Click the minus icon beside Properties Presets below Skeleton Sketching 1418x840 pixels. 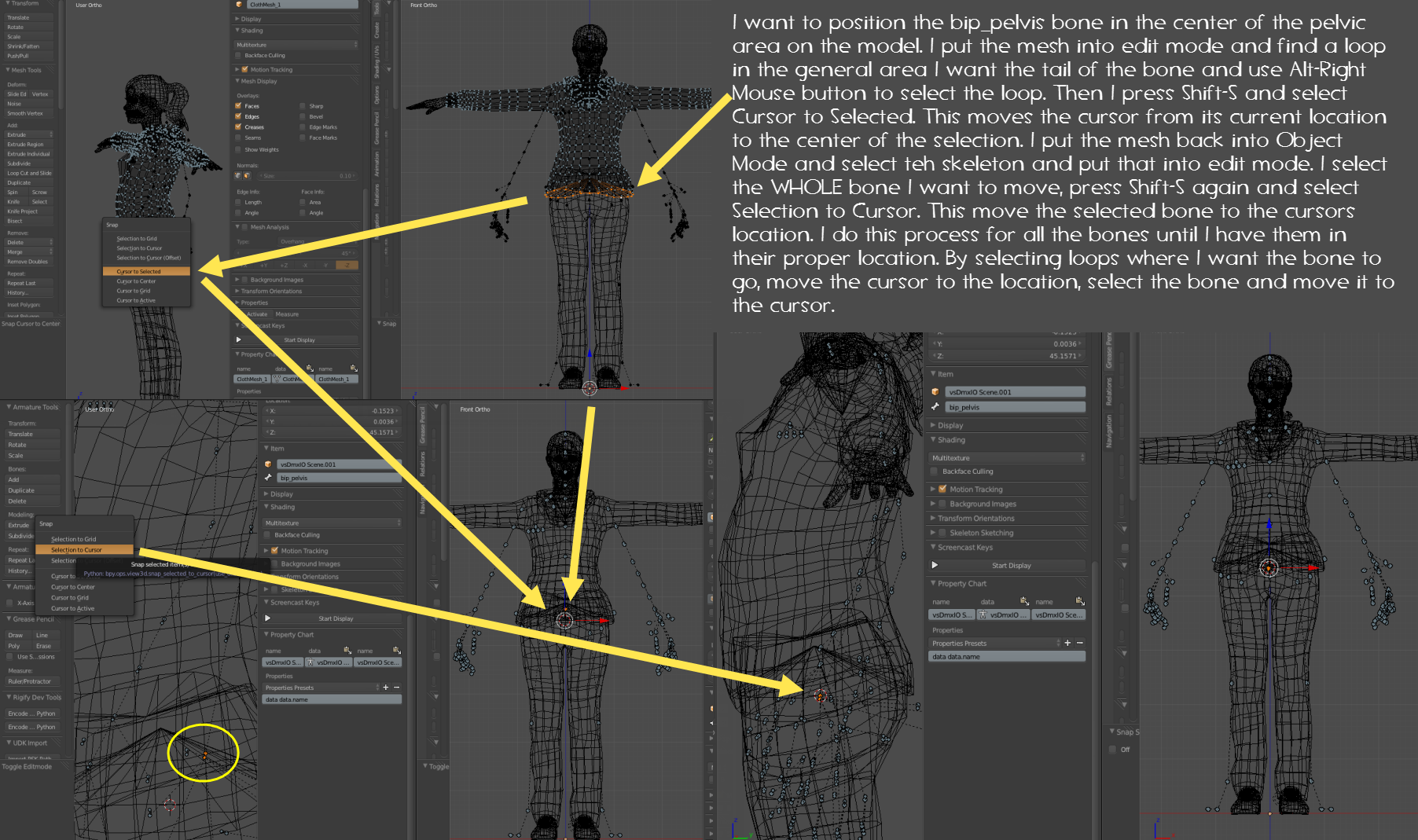tap(1080, 643)
